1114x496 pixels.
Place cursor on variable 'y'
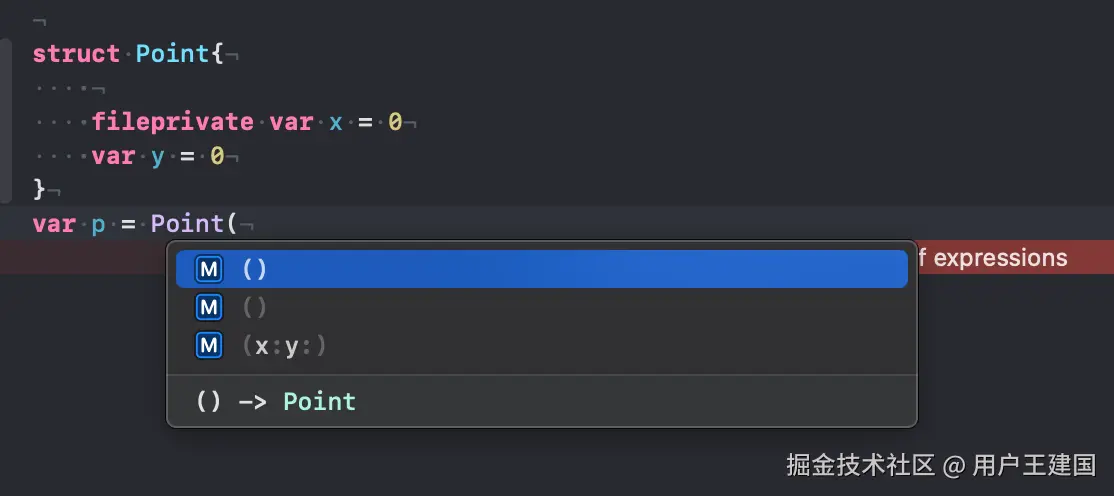[158, 157]
